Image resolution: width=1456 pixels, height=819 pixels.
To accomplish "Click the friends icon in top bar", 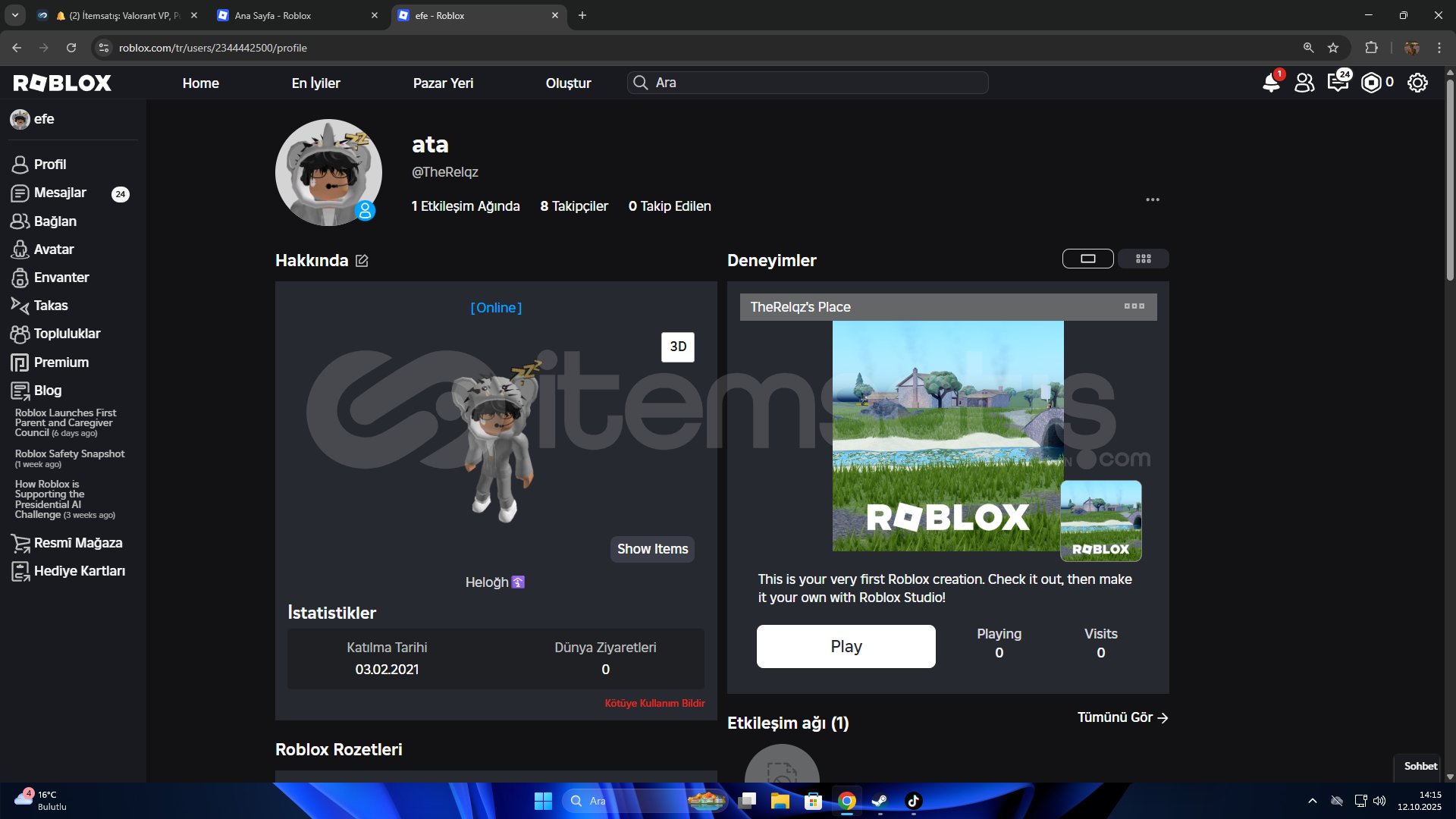I will pyautogui.click(x=1304, y=83).
